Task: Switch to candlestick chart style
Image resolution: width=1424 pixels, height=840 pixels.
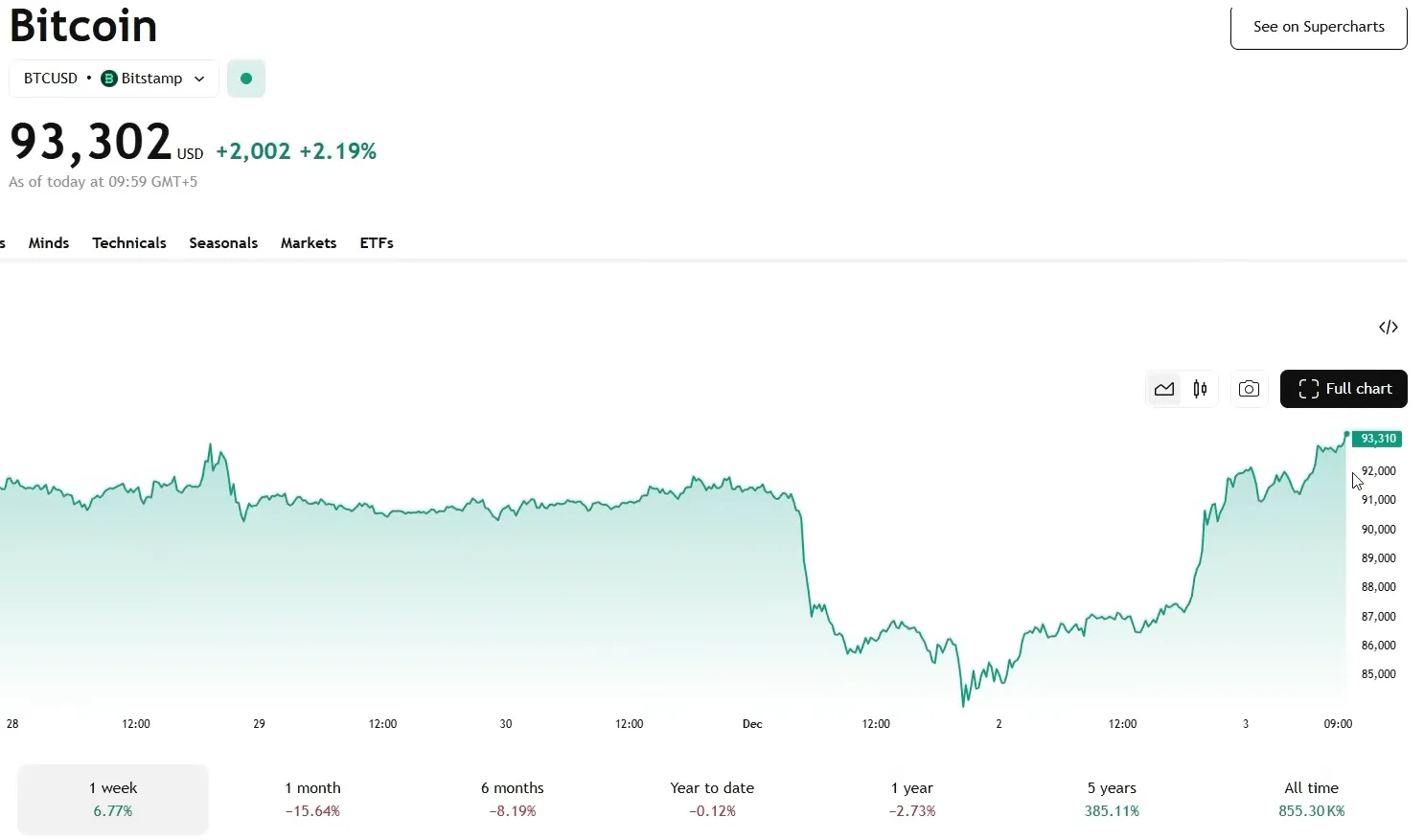Action: tap(1200, 389)
